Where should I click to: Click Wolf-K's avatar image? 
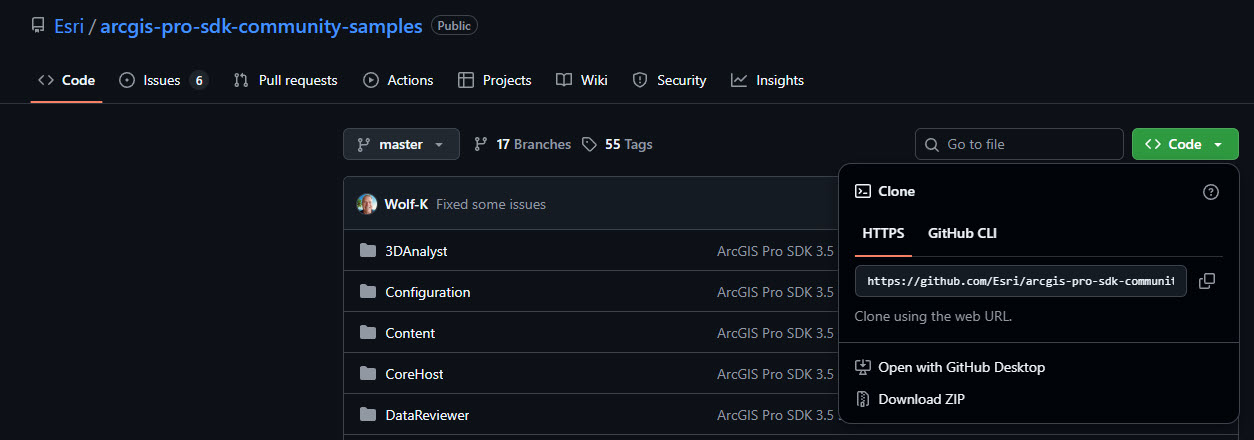point(367,204)
